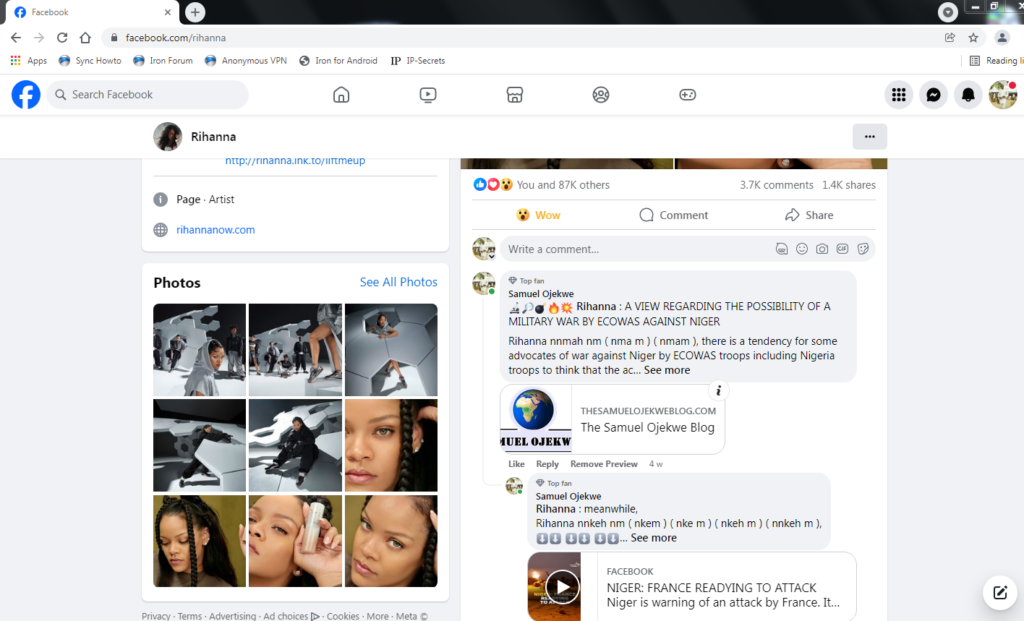Click the browser address bar URL
Image resolution: width=1024 pixels, height=621 pixels.
point(176,38)
